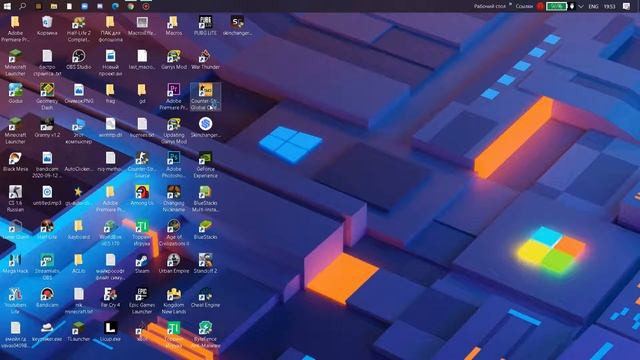Click the Updating Garrys Mod icon
The image size is (640, 360).
pyautogui.click(x=174, y=131)
